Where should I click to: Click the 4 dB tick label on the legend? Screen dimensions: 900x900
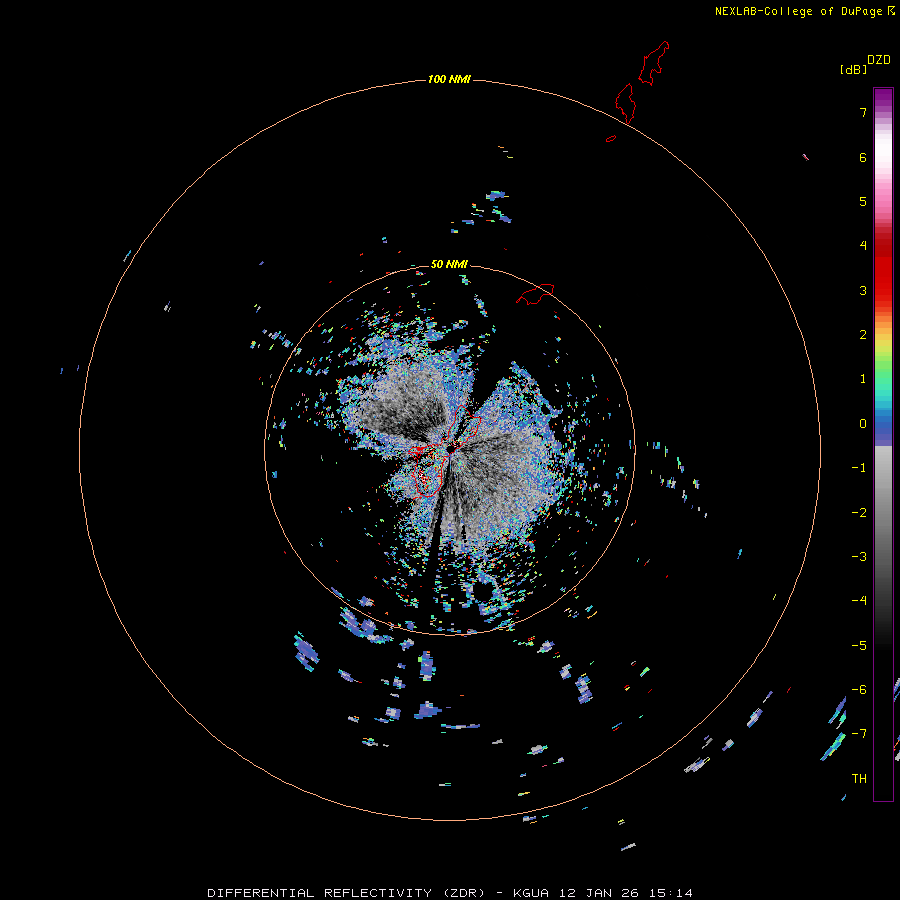point(863,246)
